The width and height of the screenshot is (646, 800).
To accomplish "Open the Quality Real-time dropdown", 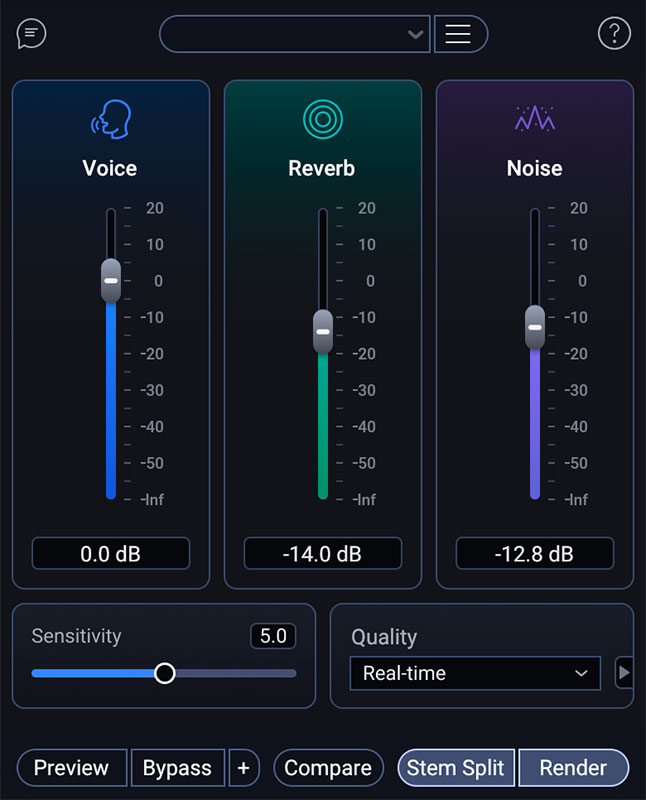I will 475,673.
